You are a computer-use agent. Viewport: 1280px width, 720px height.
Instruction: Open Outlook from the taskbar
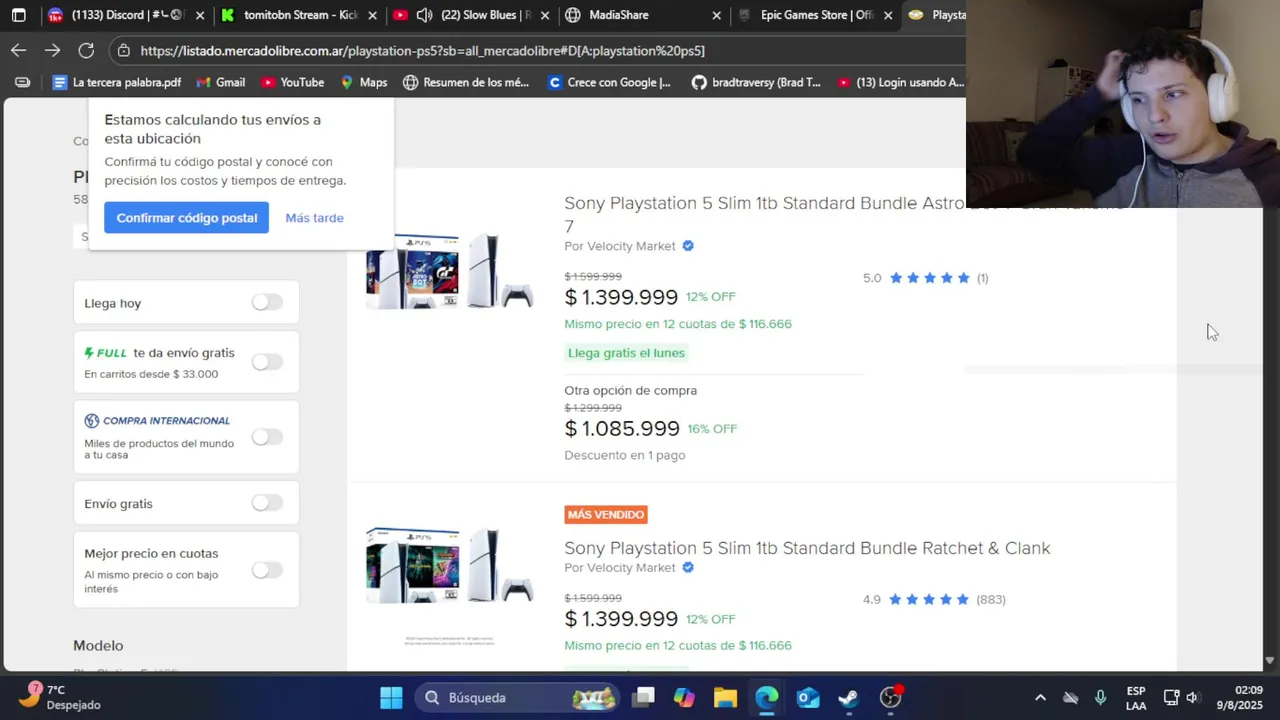(808, 697)
